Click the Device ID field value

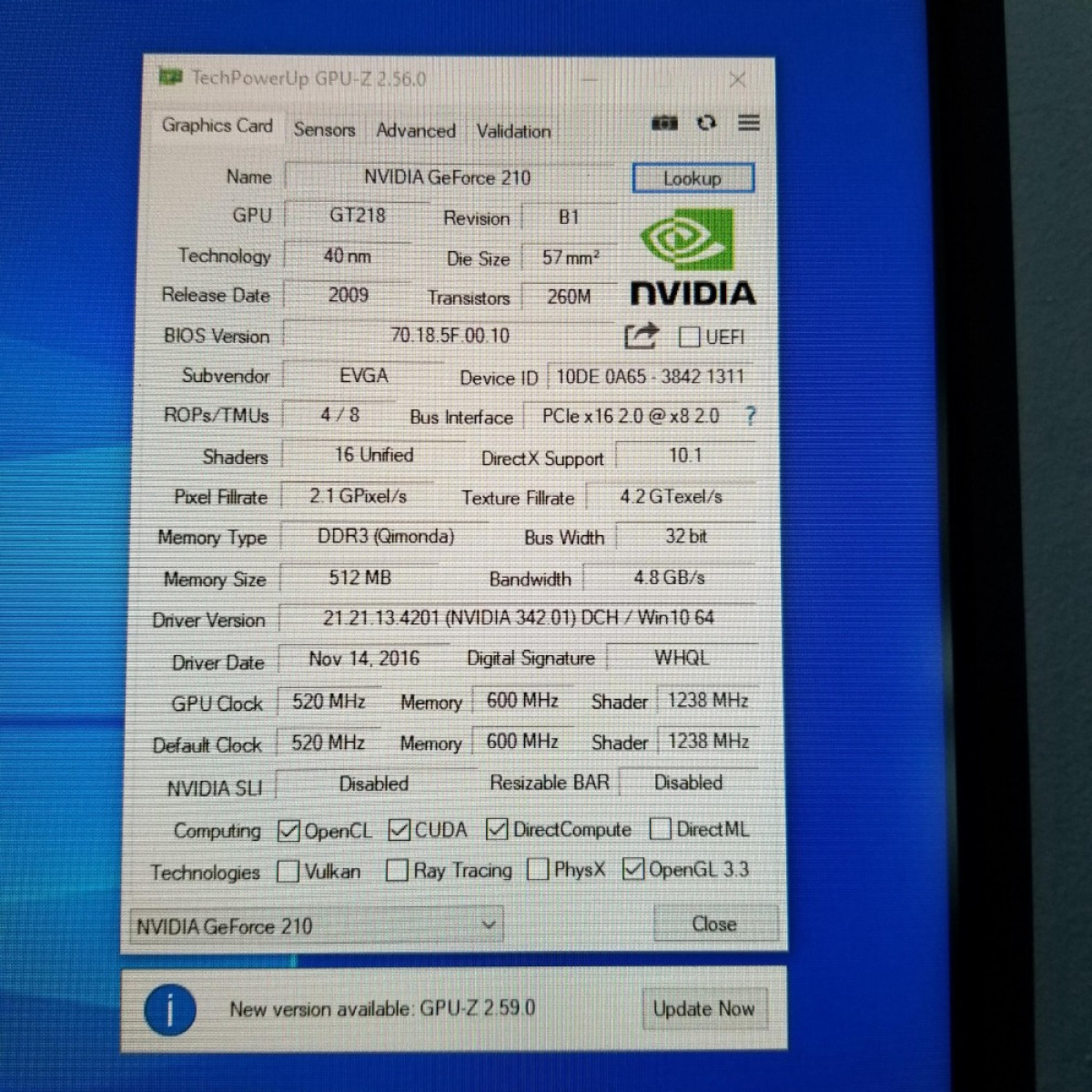coord(651,377)
